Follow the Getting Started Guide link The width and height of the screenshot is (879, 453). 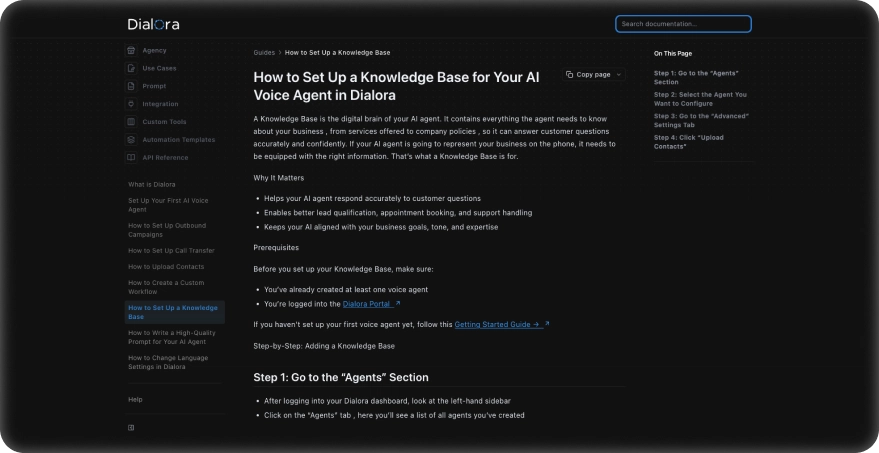tap(497, 324)
